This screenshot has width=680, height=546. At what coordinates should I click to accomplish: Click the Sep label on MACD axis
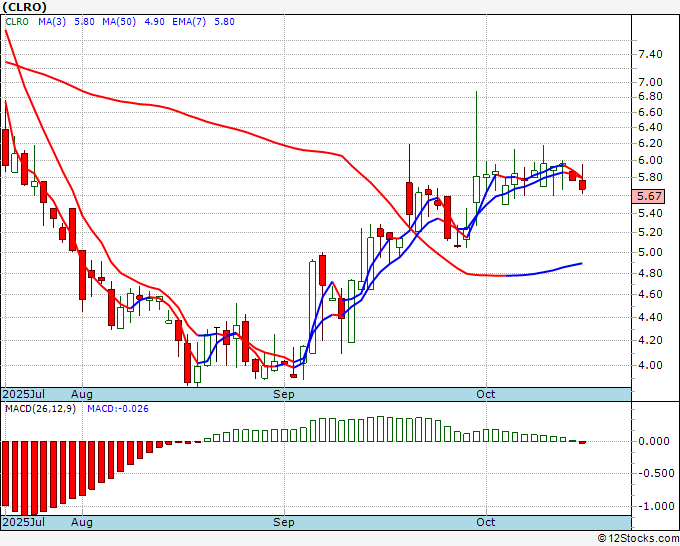[x=284, y=522]
